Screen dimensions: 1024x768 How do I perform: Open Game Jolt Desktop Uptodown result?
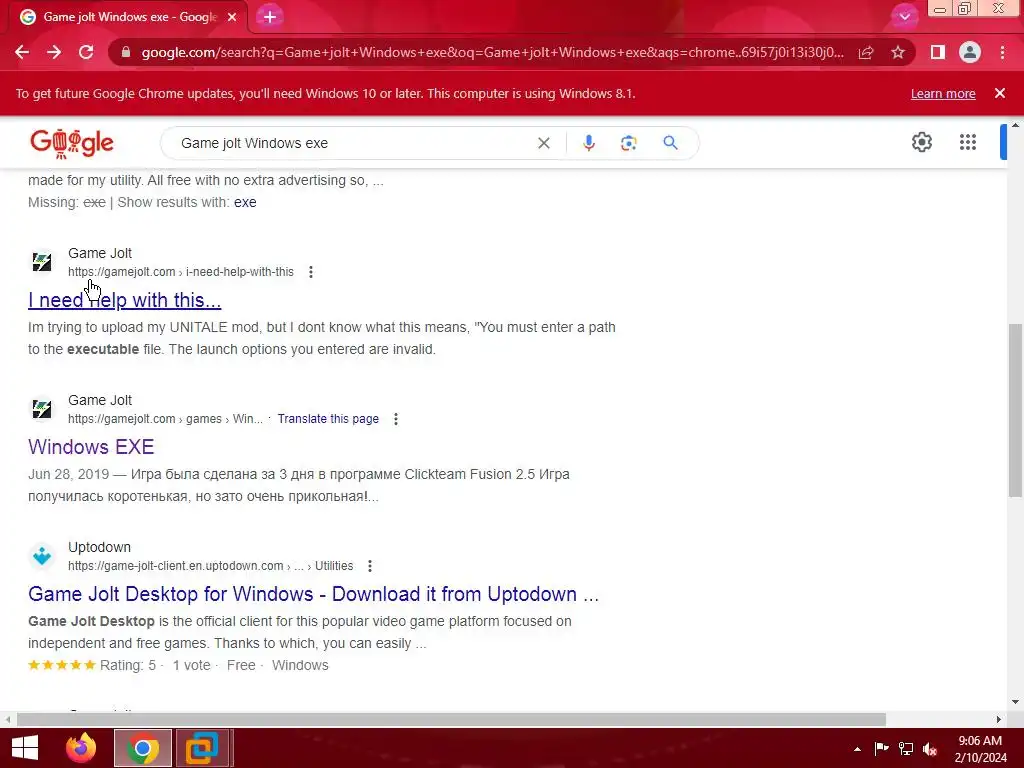click(313, 594)
